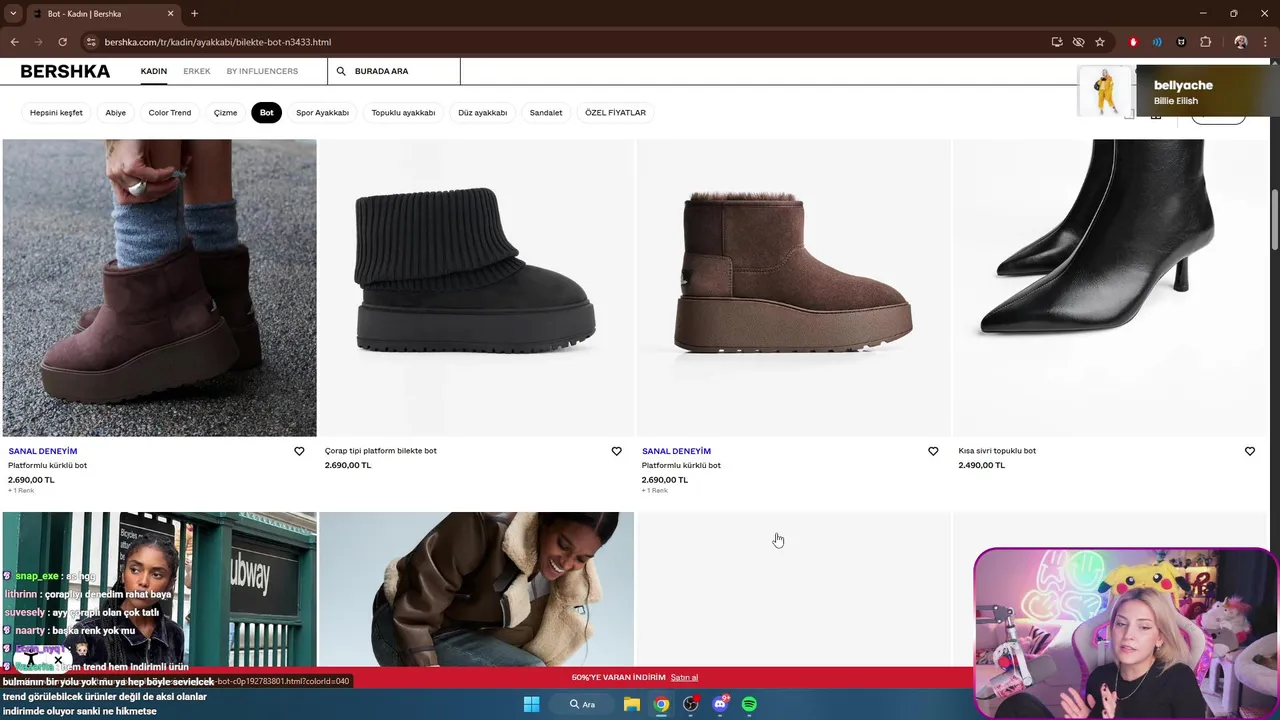Open the black cat-face extension
This screenshot has height=720, width=1280.
(1181, 42)
